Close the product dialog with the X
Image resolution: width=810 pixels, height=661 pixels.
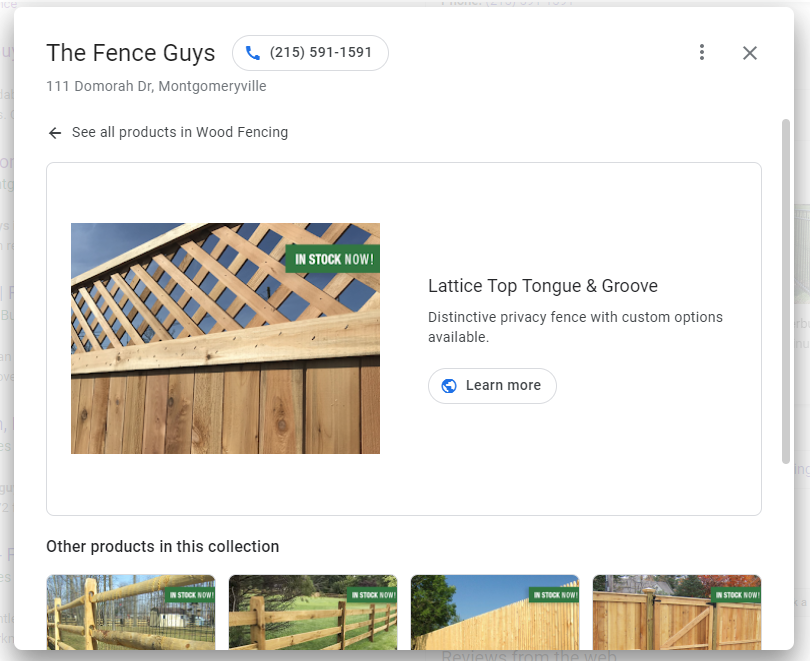[x=750, y=53]
